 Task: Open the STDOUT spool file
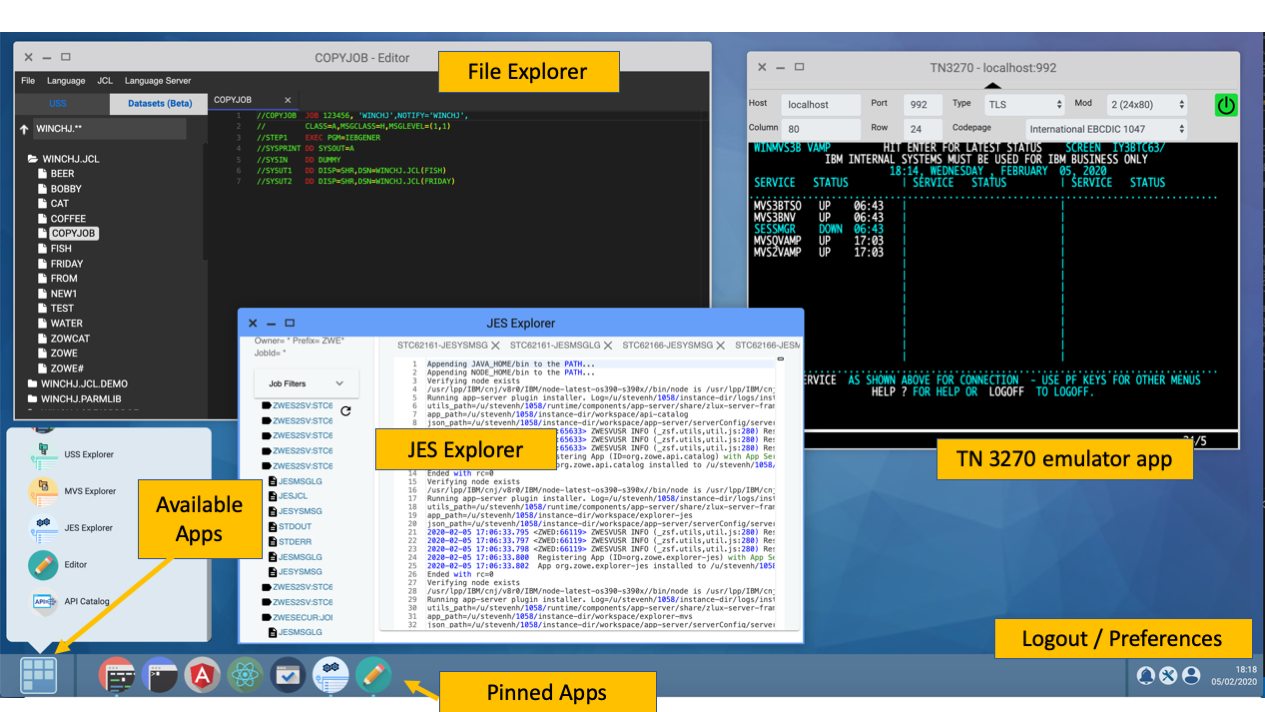(x=296, y=526)
